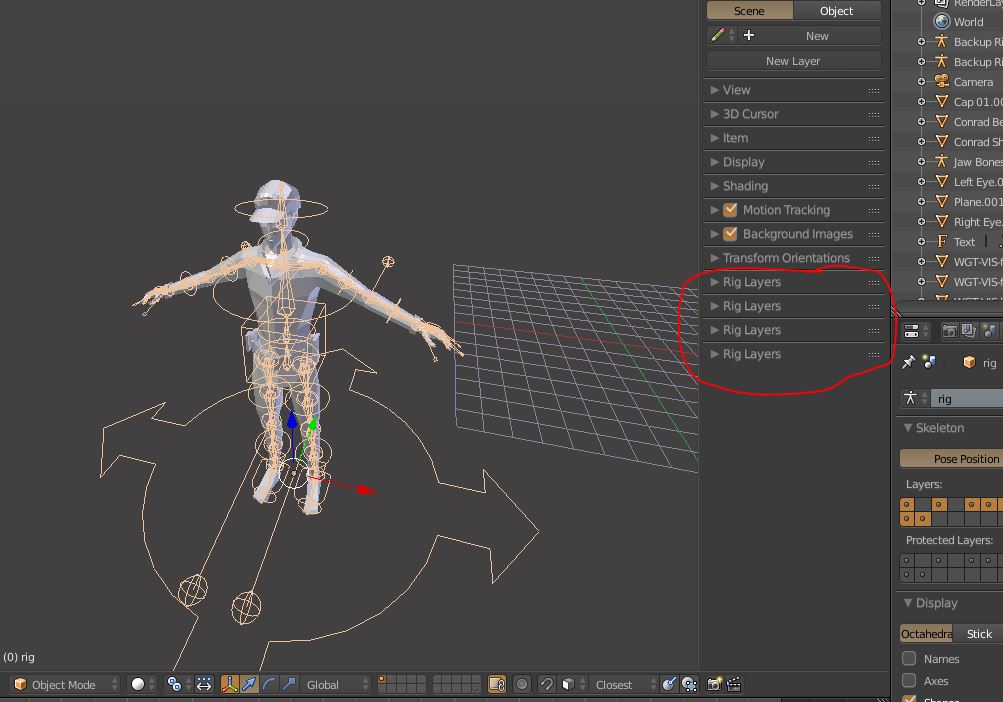Select the Scene tab

point(748,11)
